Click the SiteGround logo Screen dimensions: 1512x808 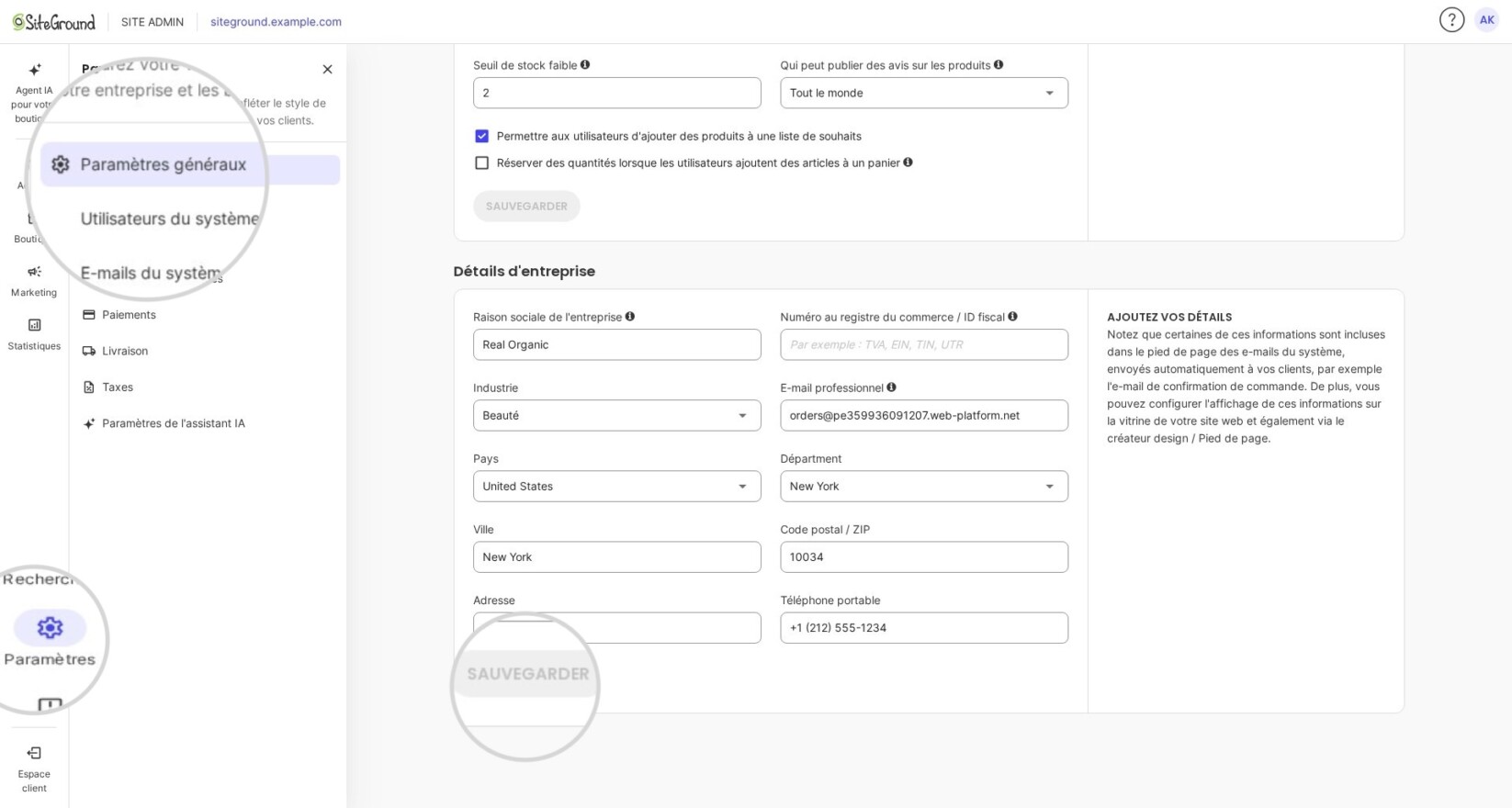(54, 22)
